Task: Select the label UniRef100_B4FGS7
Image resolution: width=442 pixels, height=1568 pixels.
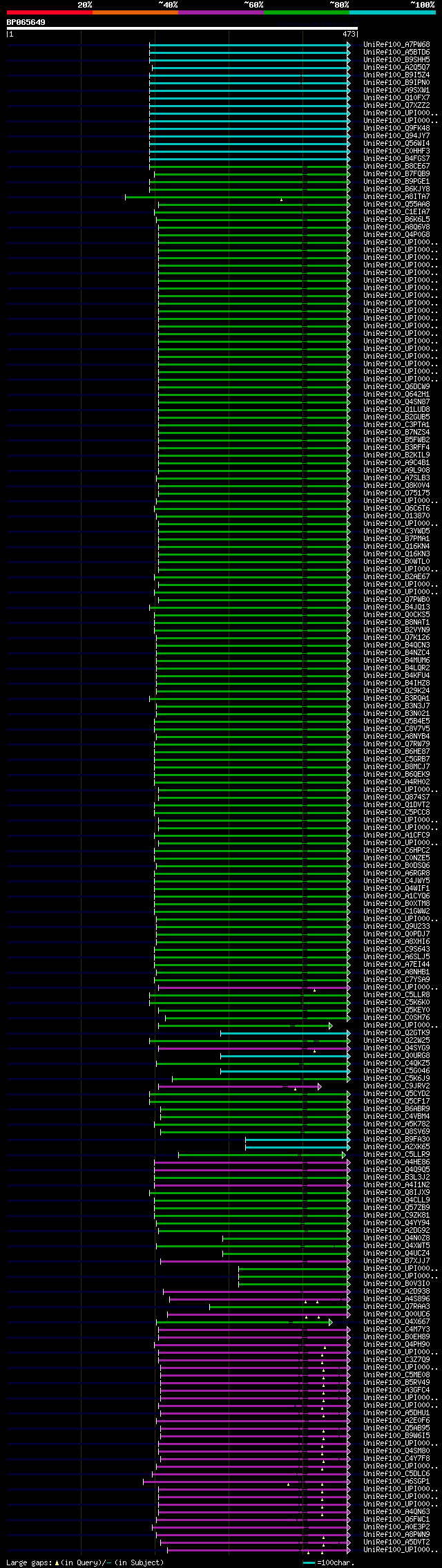Action: pos(396,159)
